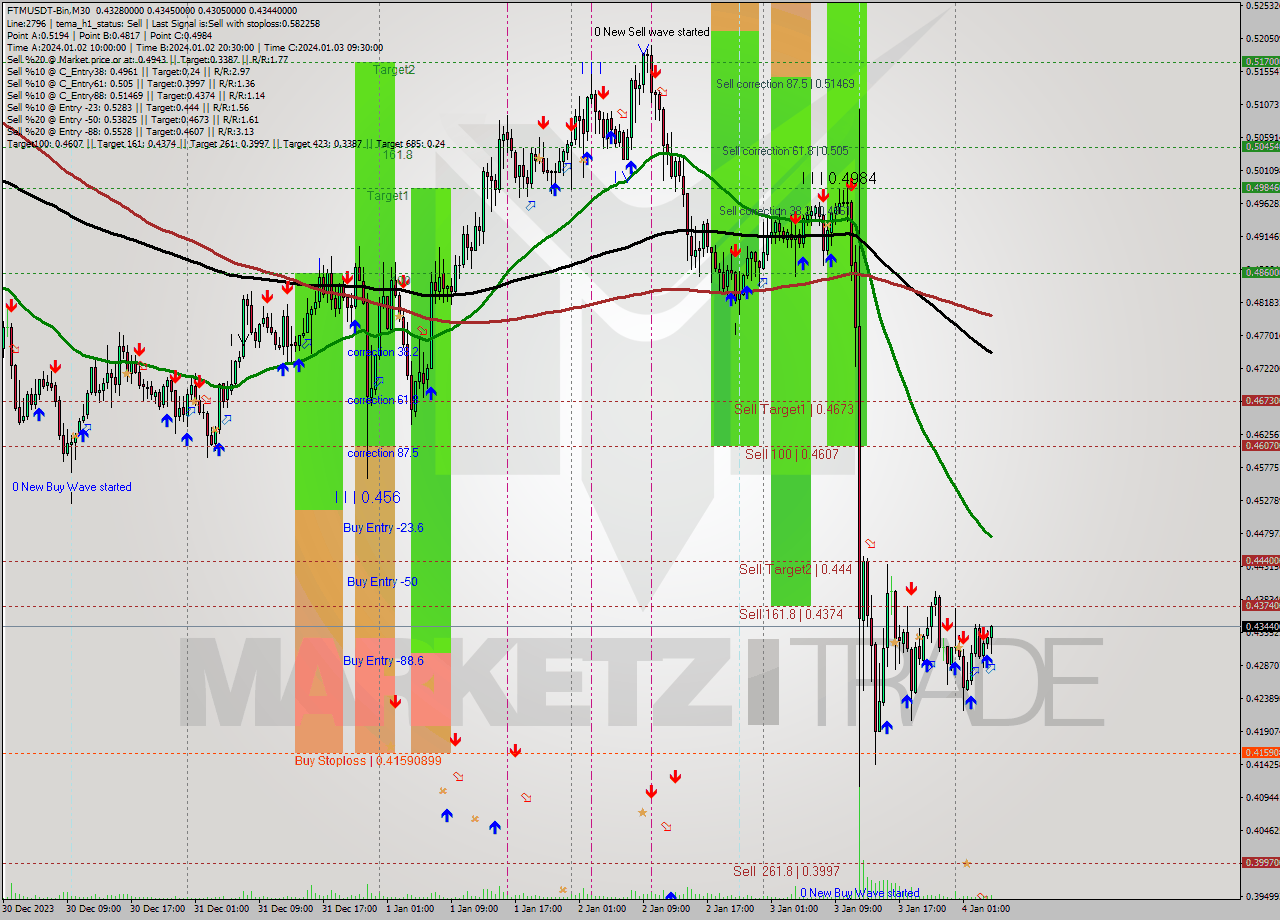Click the green 0.49846 price axis tag

(x=1260, y=187)
